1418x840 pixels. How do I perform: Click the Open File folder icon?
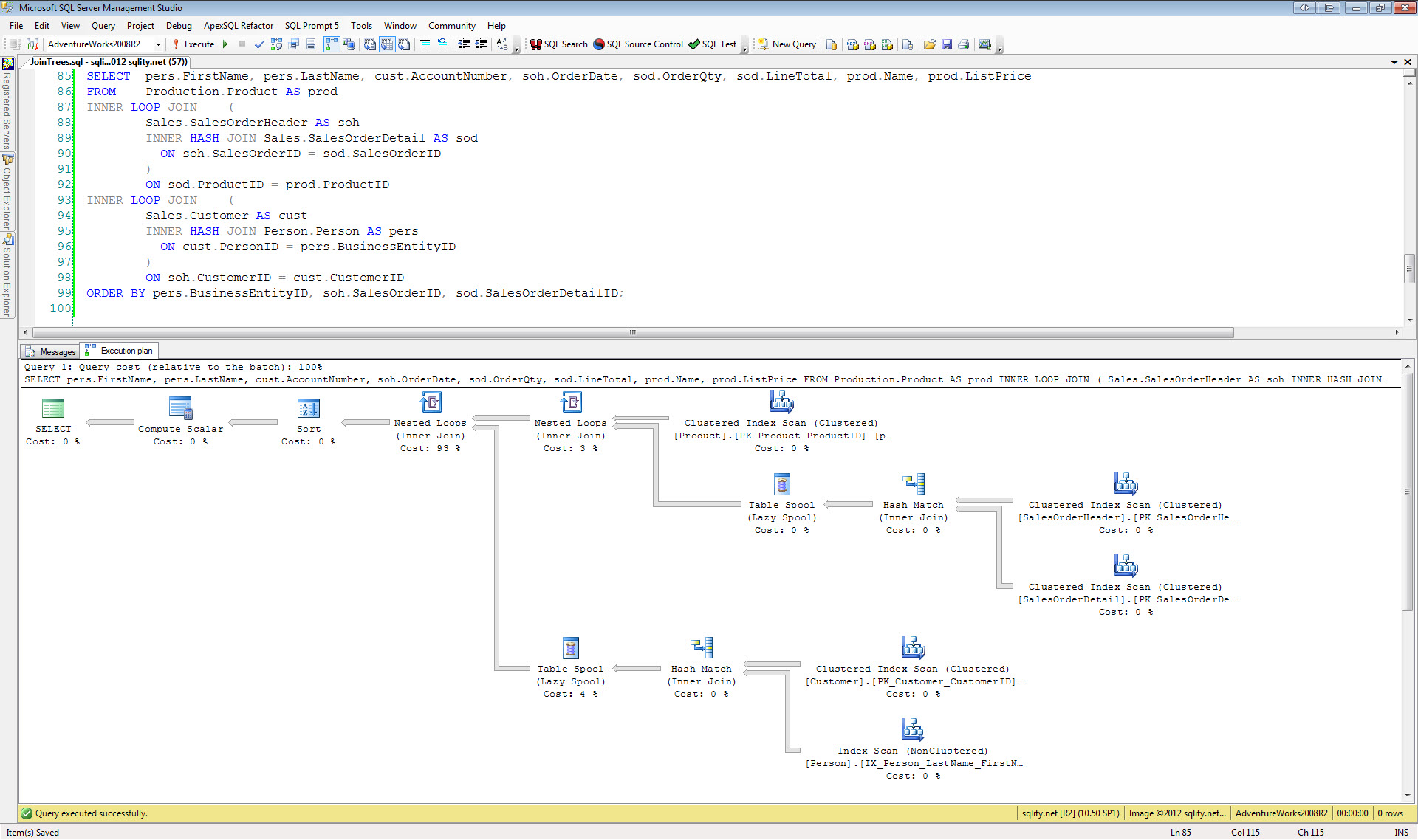tap(929, 44)
